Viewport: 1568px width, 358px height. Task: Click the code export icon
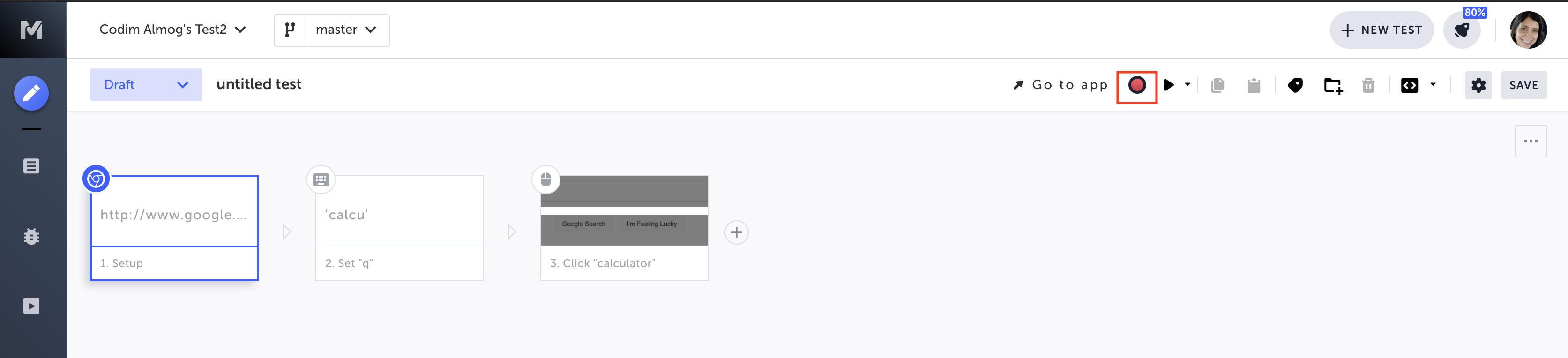point(1409,85)
